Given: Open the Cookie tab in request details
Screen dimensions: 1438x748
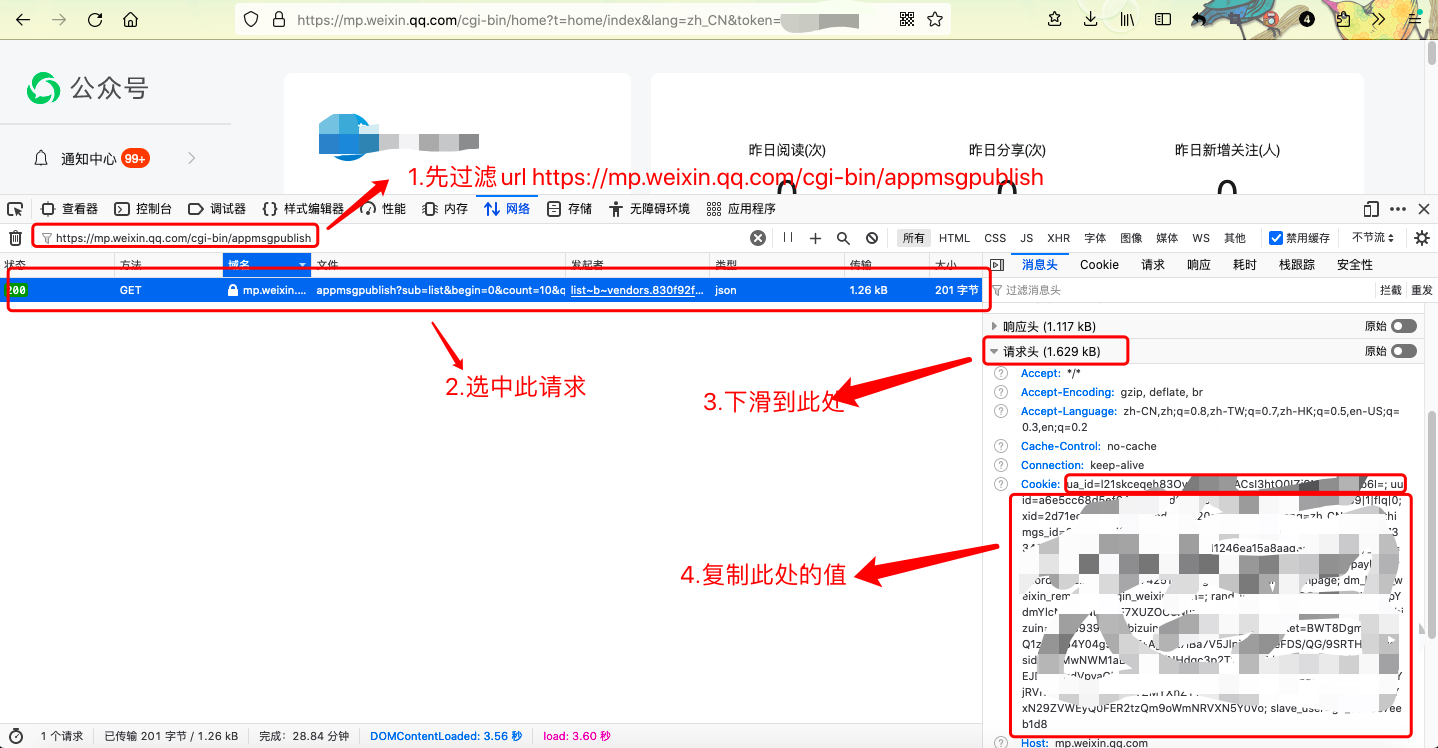Looking at the screenshot, I should (x=1099, y=265).
